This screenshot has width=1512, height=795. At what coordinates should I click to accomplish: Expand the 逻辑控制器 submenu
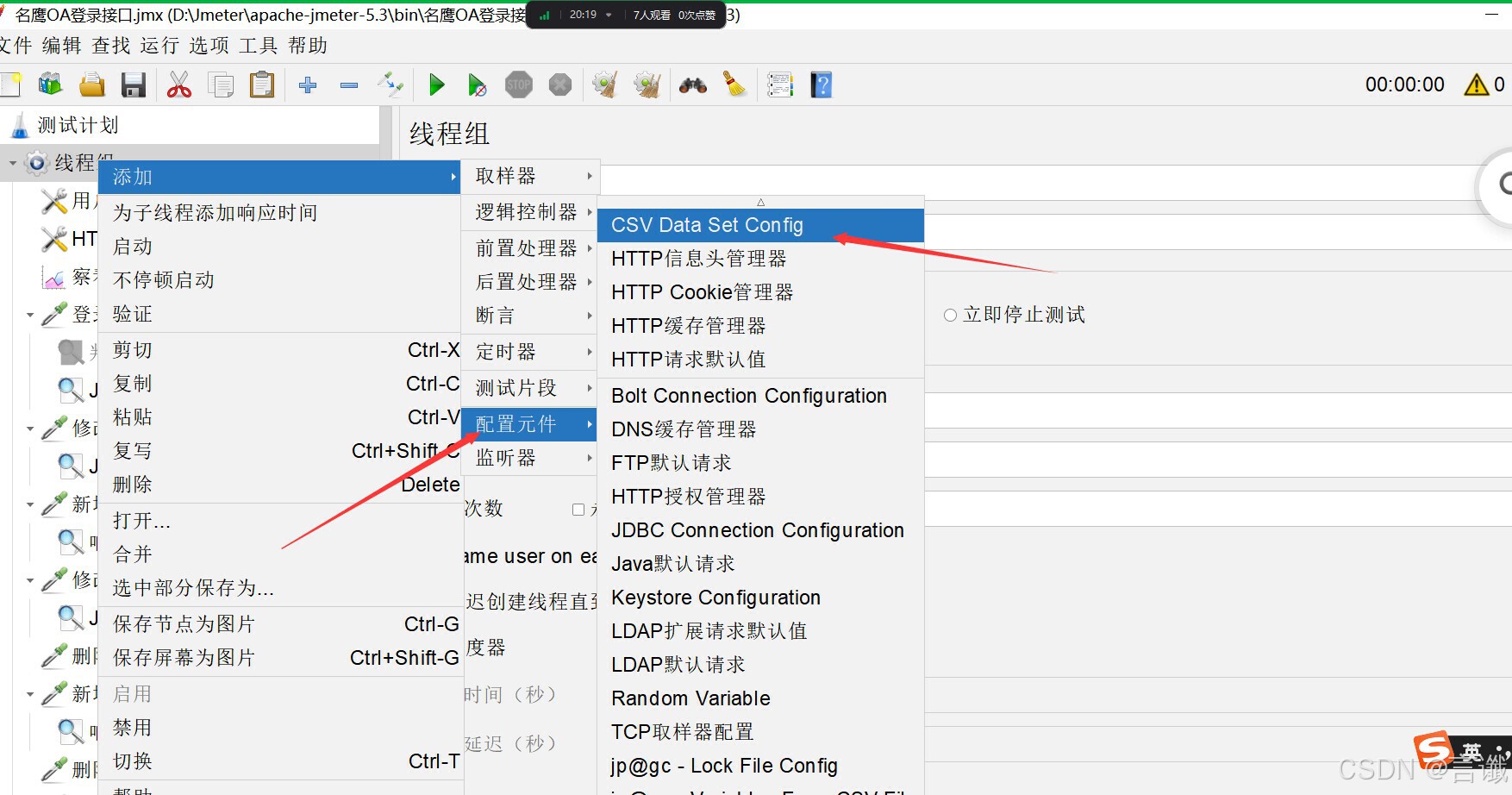(530, 212)
